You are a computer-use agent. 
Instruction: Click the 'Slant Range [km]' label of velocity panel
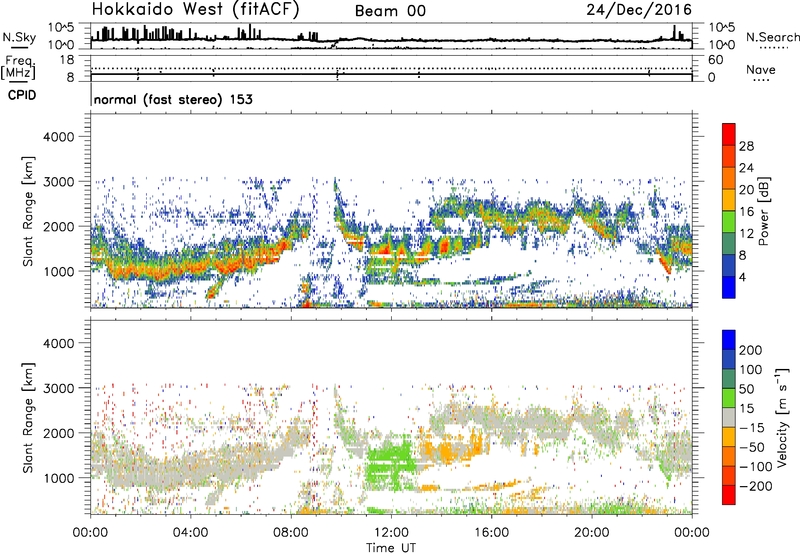(x=28, y=418)
